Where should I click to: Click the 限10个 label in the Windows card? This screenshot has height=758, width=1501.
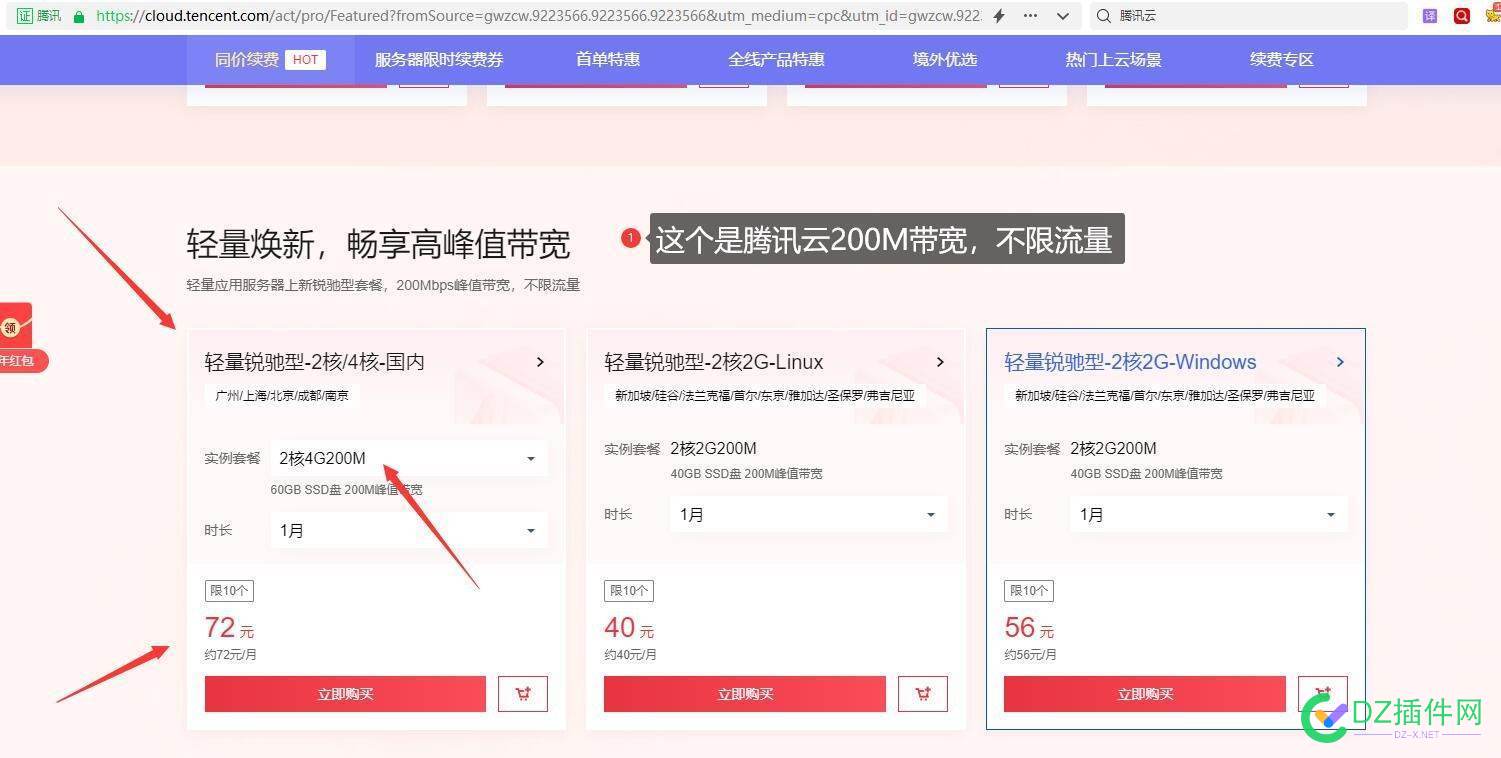(x=1029, y=590)
